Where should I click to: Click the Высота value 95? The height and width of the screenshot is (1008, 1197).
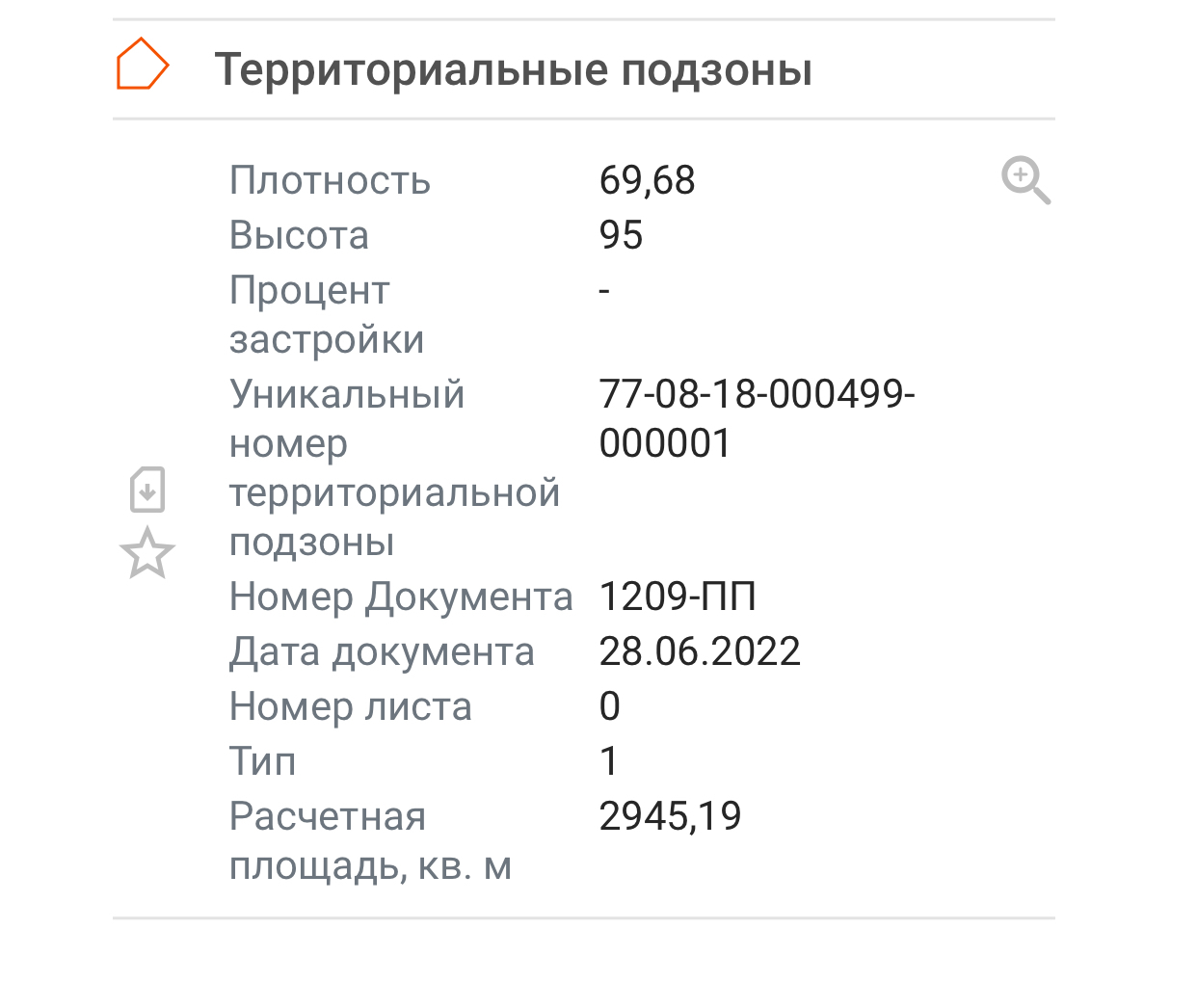coord(621,233)
